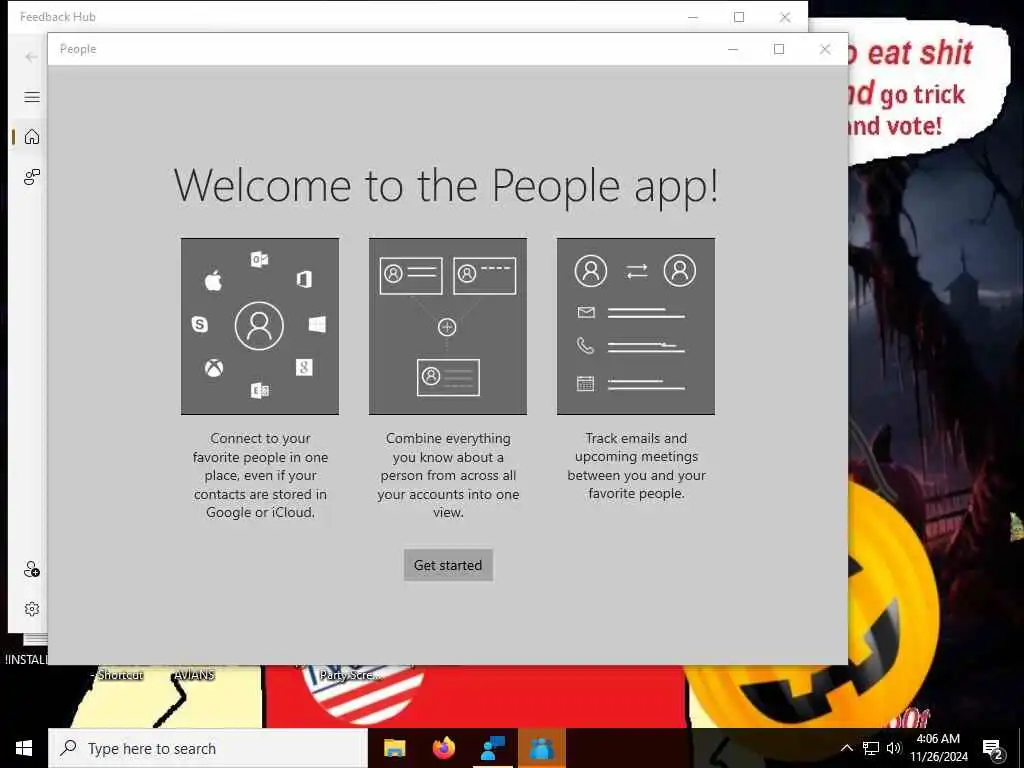
Task: Open Feedback Hub hamburger menu
Action: (31, 97)
